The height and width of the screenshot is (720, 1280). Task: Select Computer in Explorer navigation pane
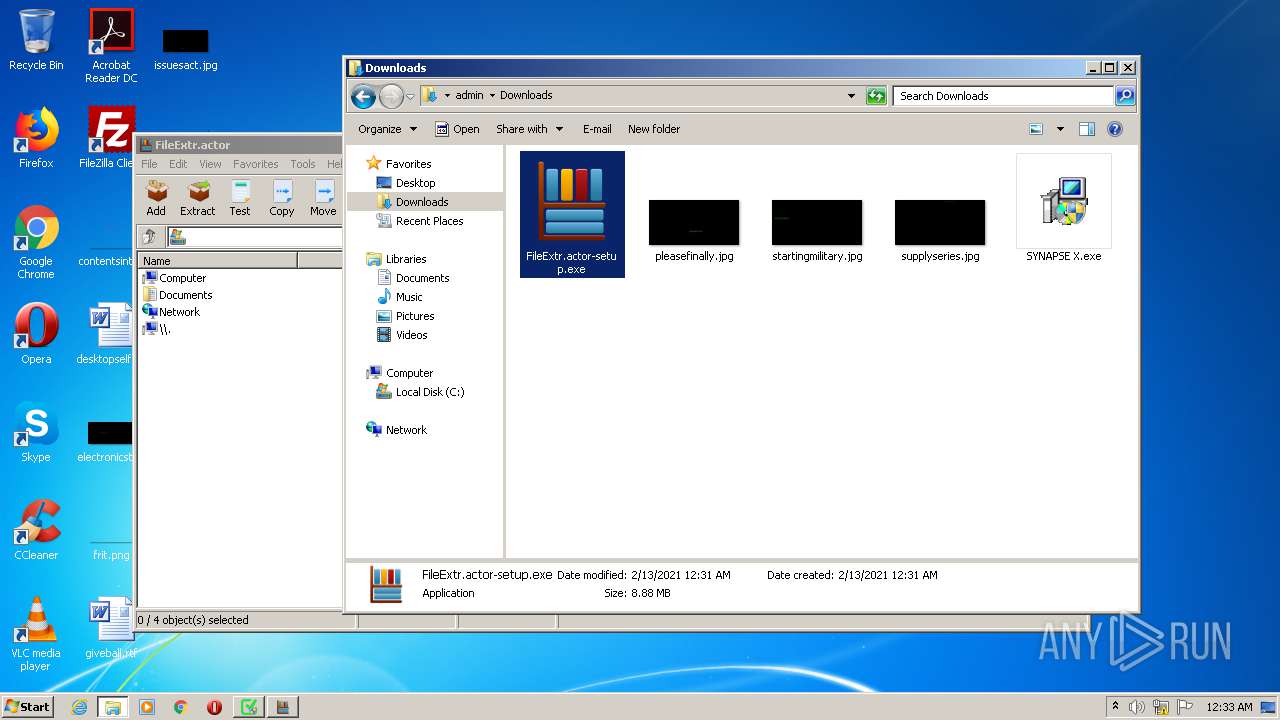409,373
